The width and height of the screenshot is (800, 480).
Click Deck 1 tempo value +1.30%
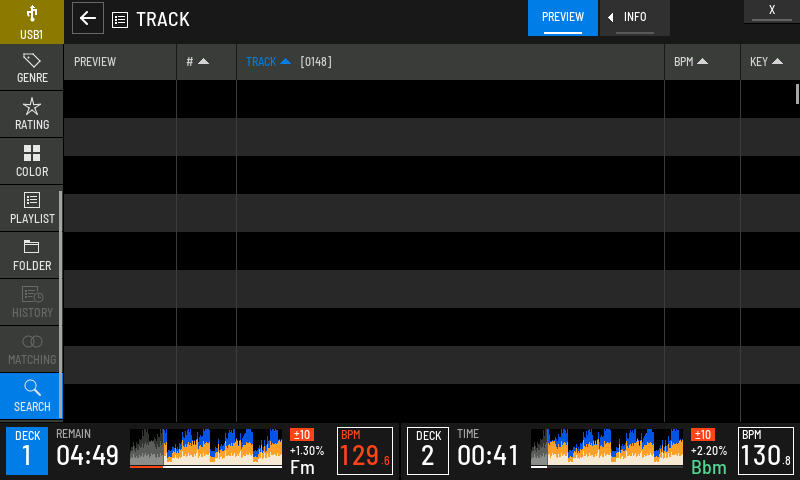click(307, 451)
